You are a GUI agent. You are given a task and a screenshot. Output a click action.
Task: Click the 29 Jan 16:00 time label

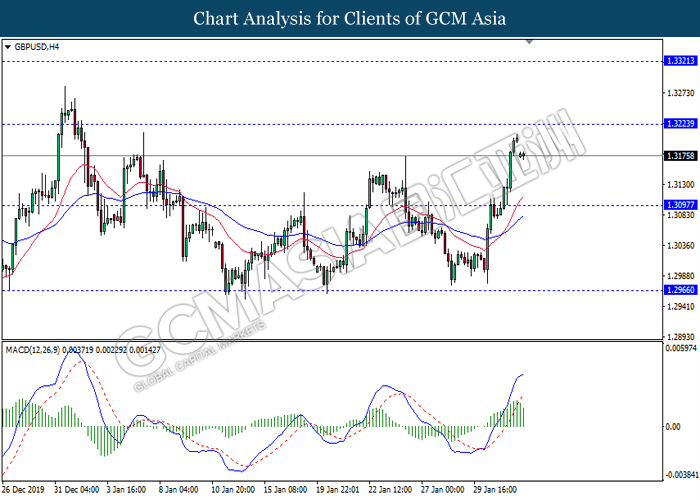[x=496, y=491]
